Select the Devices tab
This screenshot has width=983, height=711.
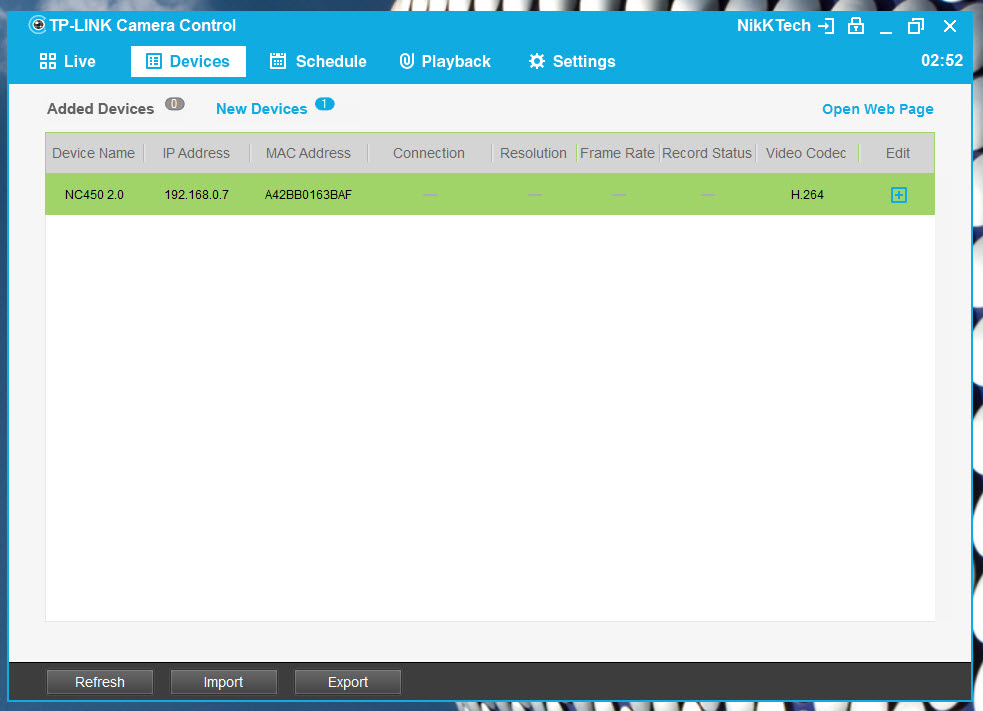click(188, 61)
